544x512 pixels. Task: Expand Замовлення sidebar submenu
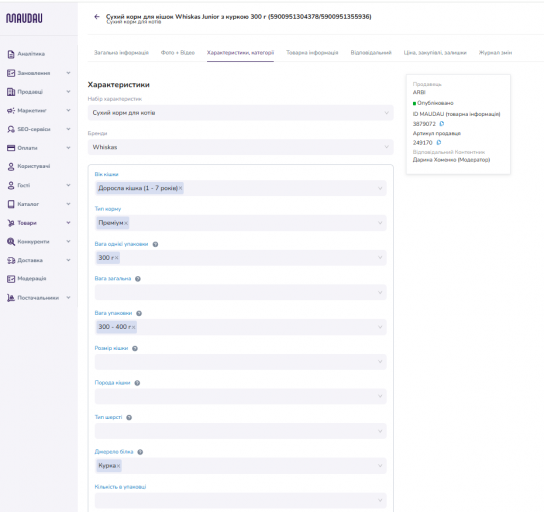tap(68, 73)
